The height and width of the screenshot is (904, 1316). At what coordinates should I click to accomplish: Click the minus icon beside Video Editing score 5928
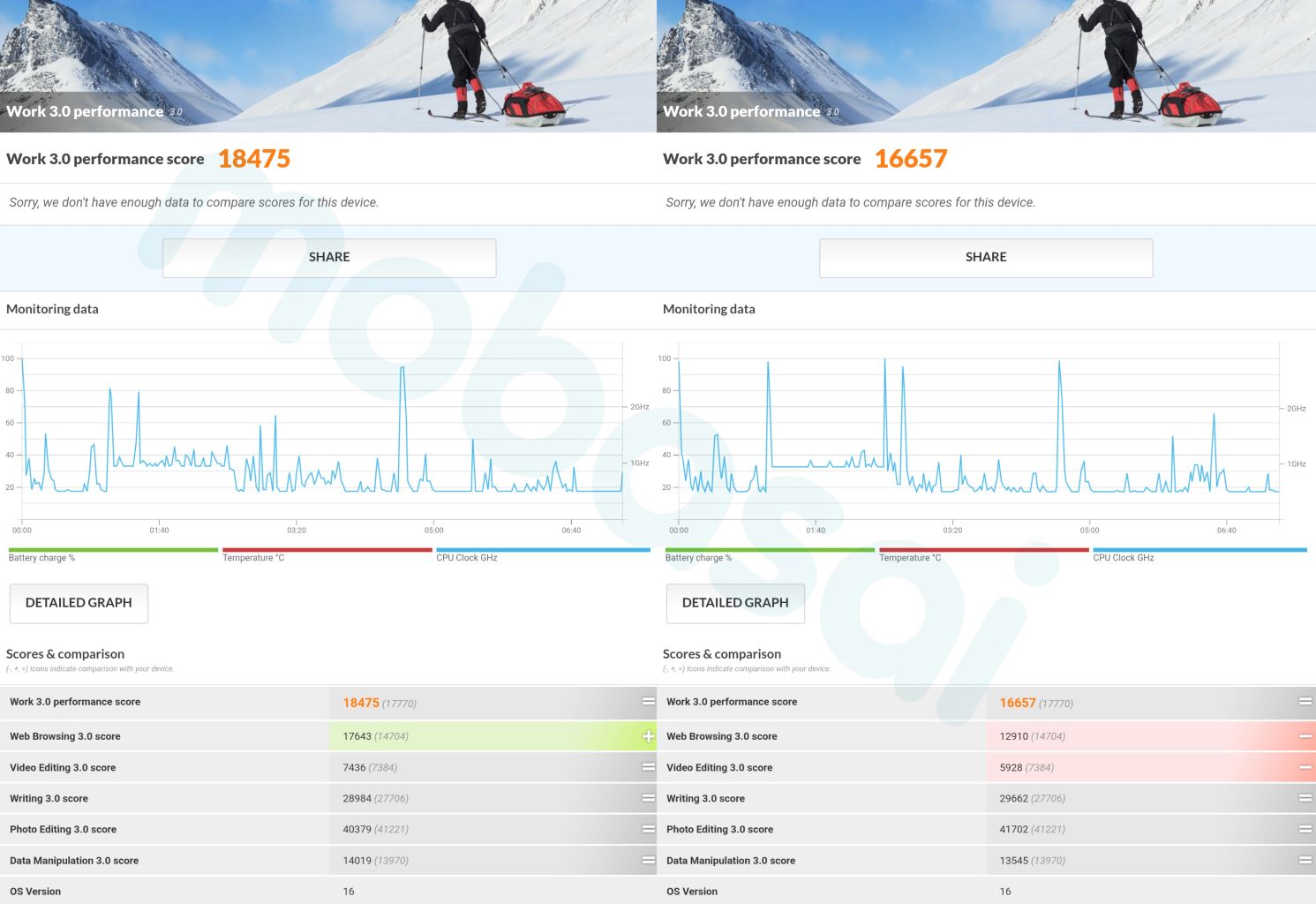tap(1305, 767)
